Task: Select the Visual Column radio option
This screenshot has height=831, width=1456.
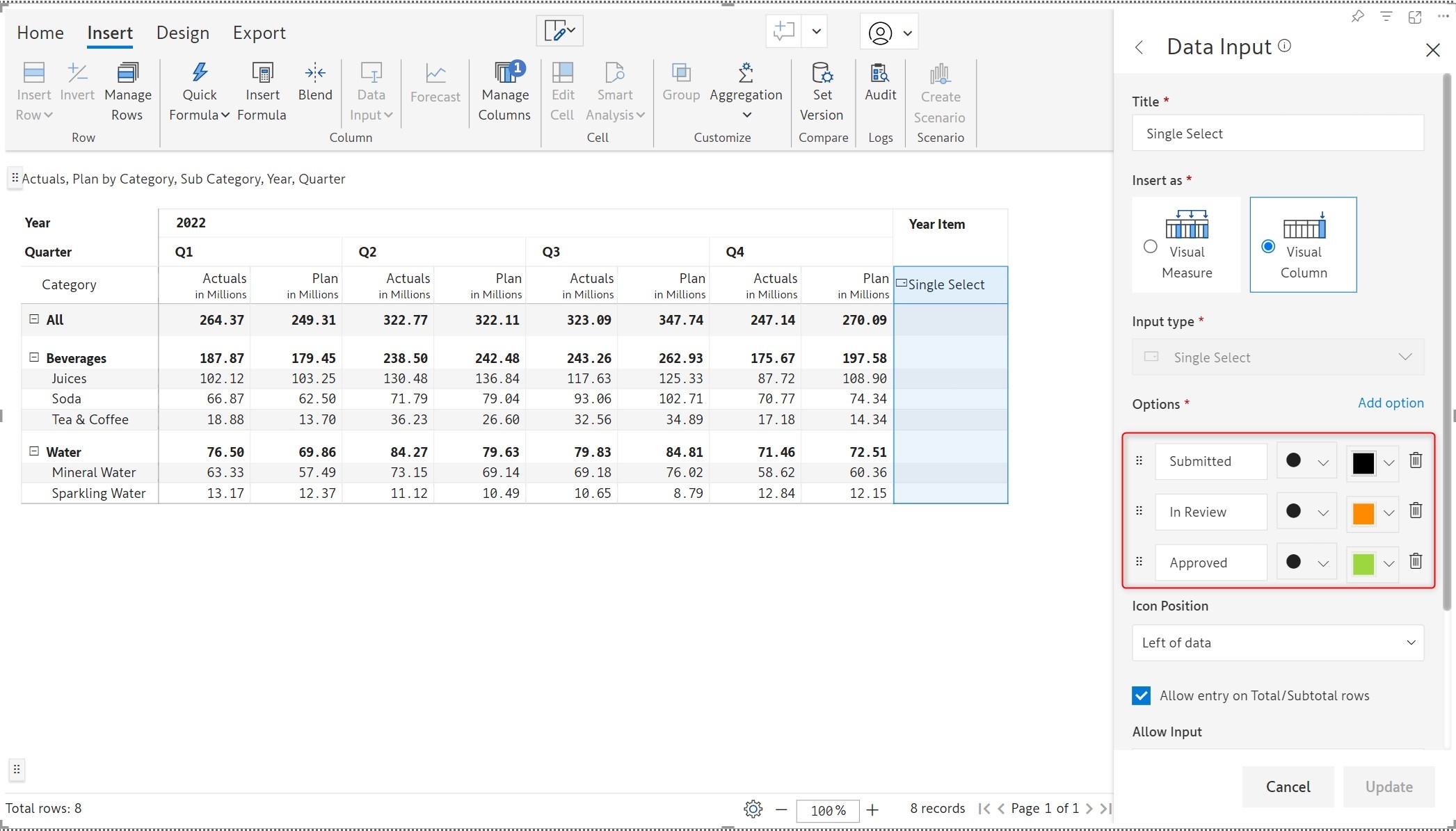Action: [1268, 246]
